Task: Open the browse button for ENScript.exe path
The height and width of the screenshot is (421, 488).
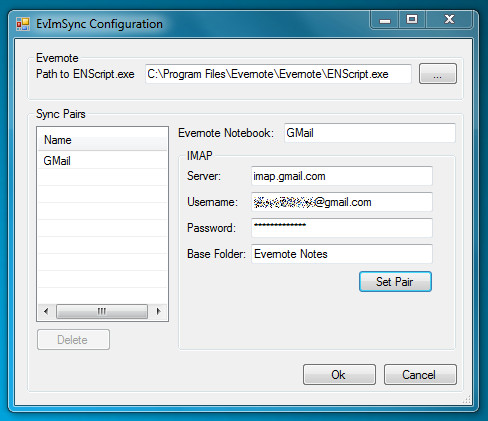Action: click(x=438, y=74)
